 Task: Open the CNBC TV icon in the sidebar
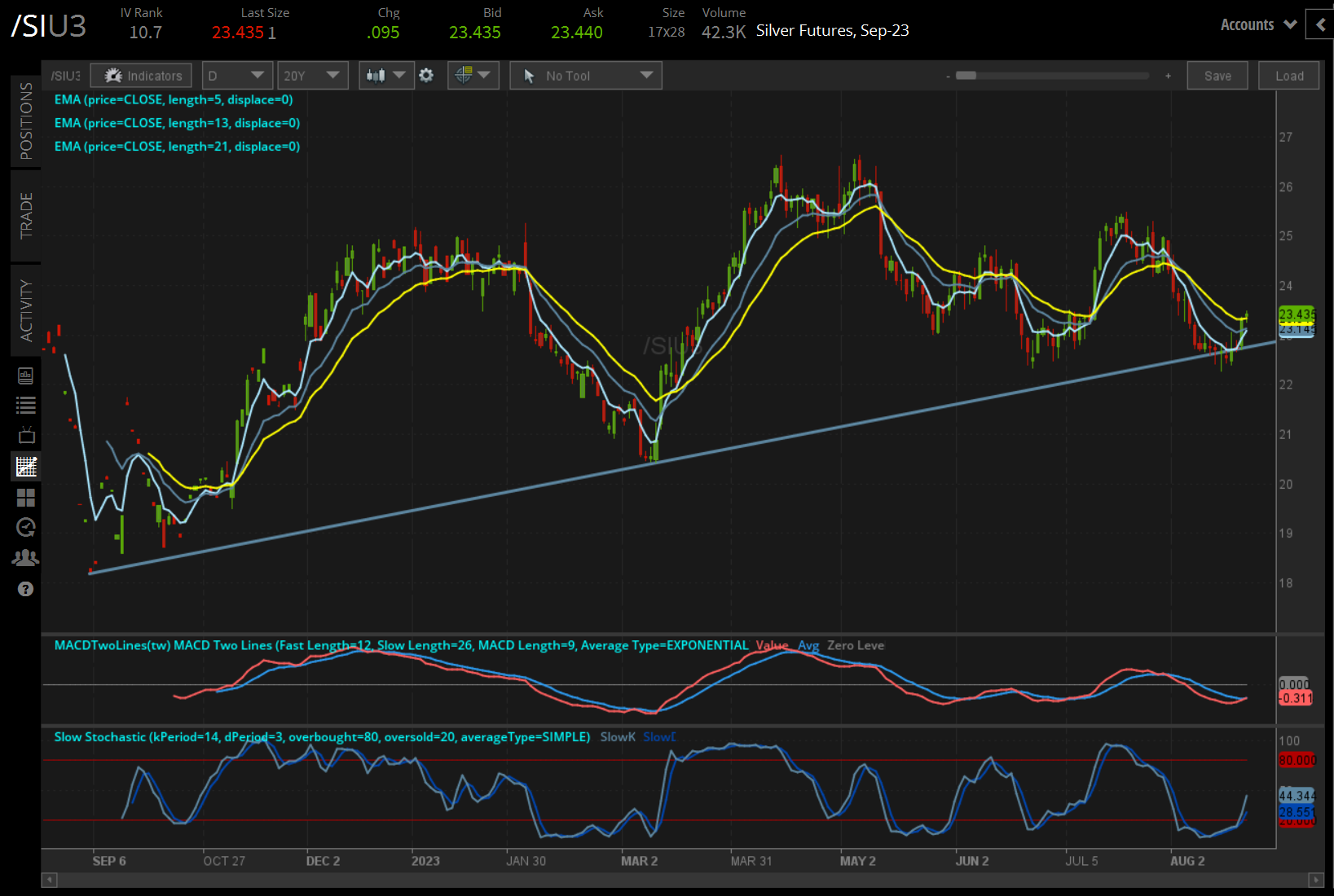click(25, 434)
